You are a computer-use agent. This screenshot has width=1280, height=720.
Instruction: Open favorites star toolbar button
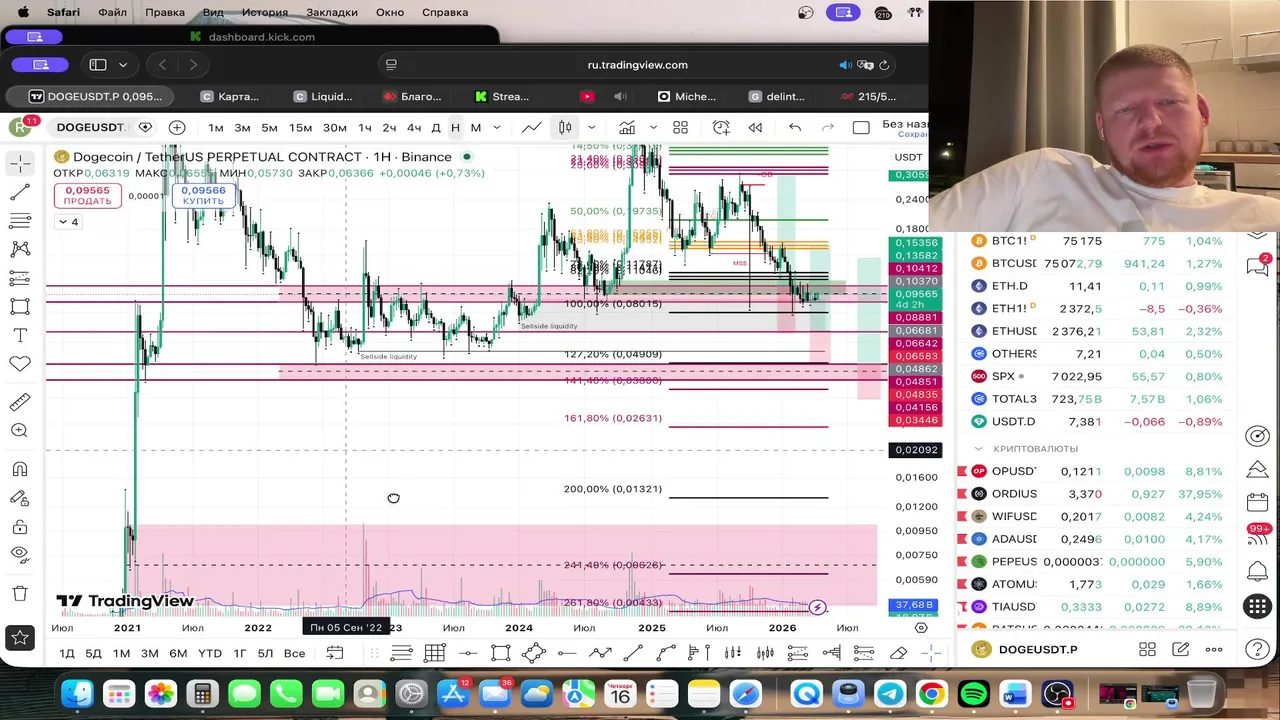pos(20,637)
